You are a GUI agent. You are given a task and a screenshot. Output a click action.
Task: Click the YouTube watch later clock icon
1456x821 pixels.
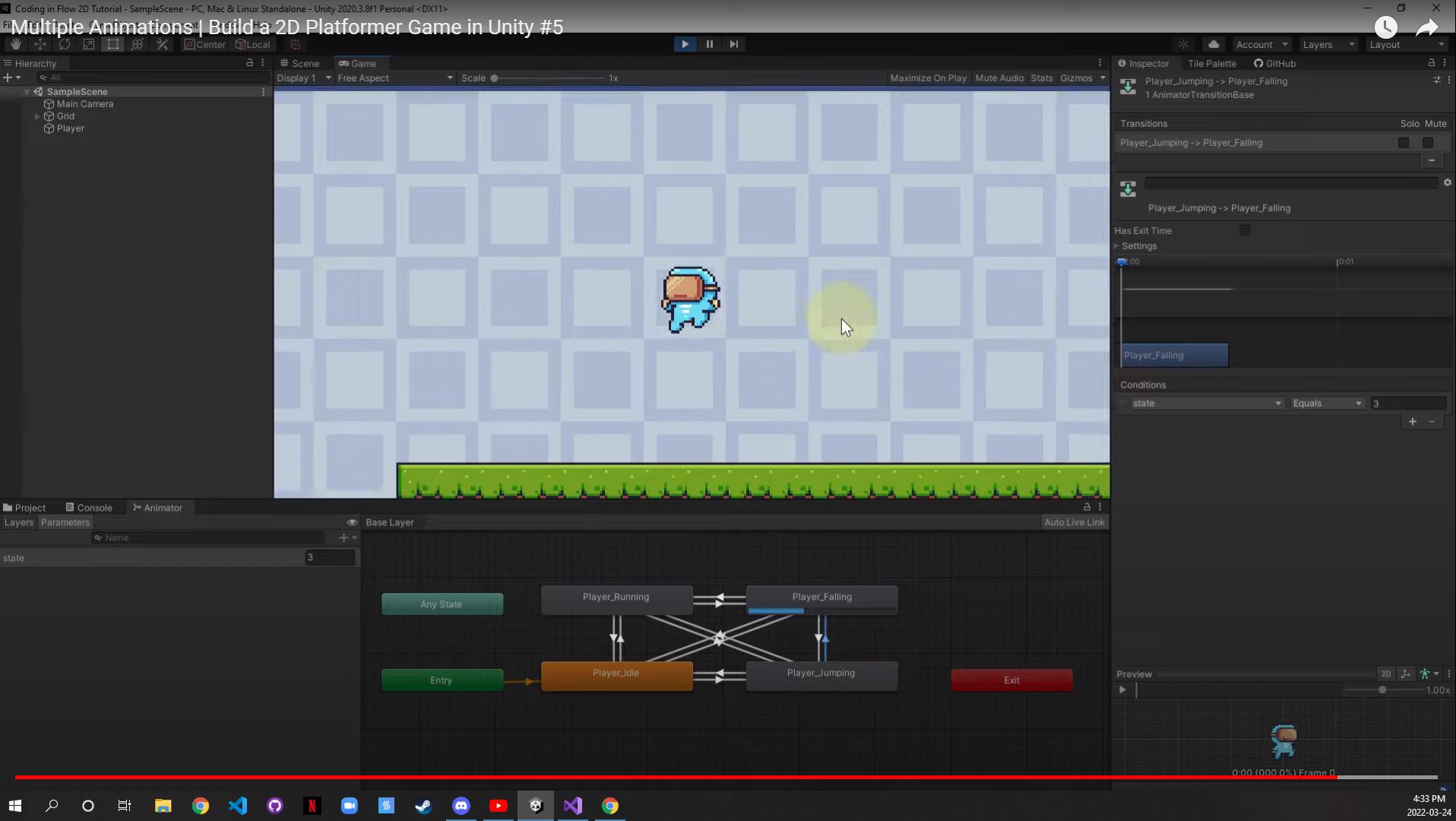1385,27
